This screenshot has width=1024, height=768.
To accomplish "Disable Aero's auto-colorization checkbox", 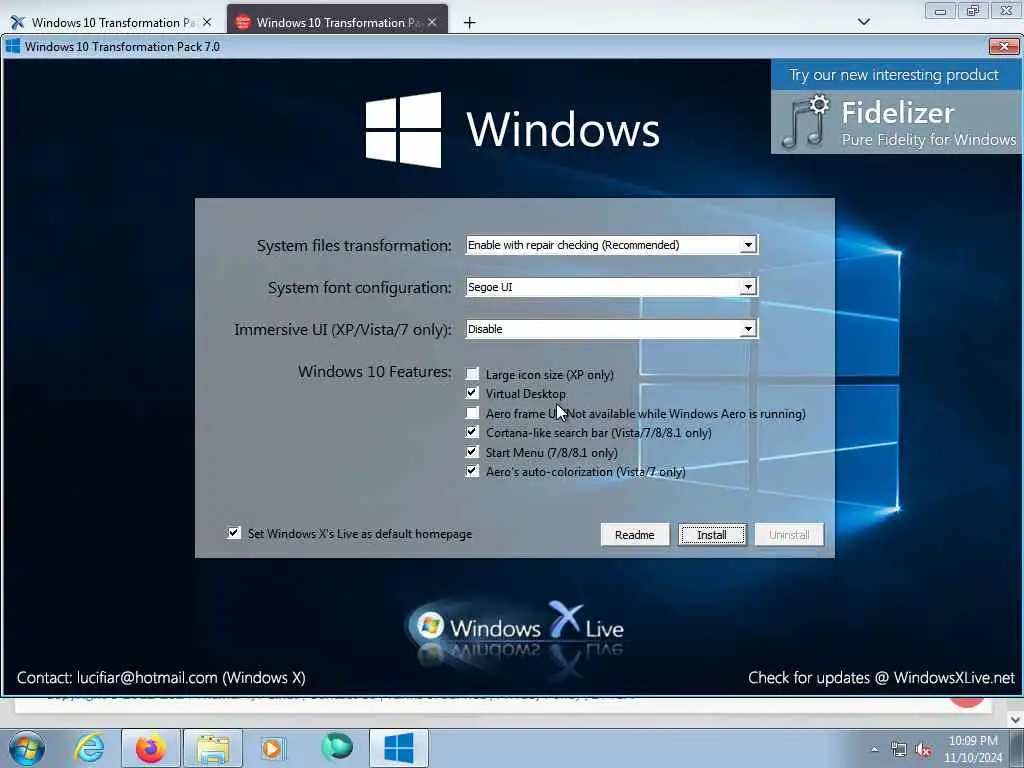I will [x=472, y=470].
